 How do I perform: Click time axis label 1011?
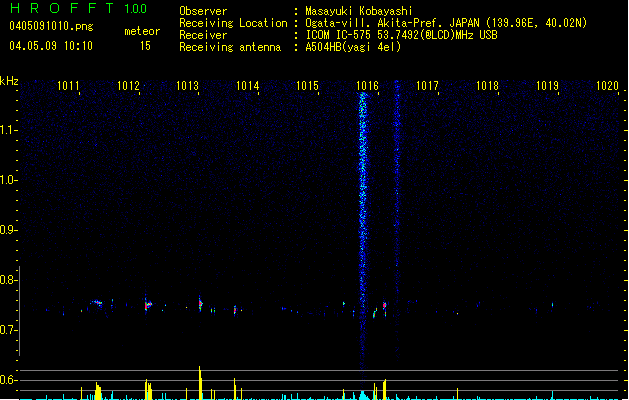click(x=68, y=86)
